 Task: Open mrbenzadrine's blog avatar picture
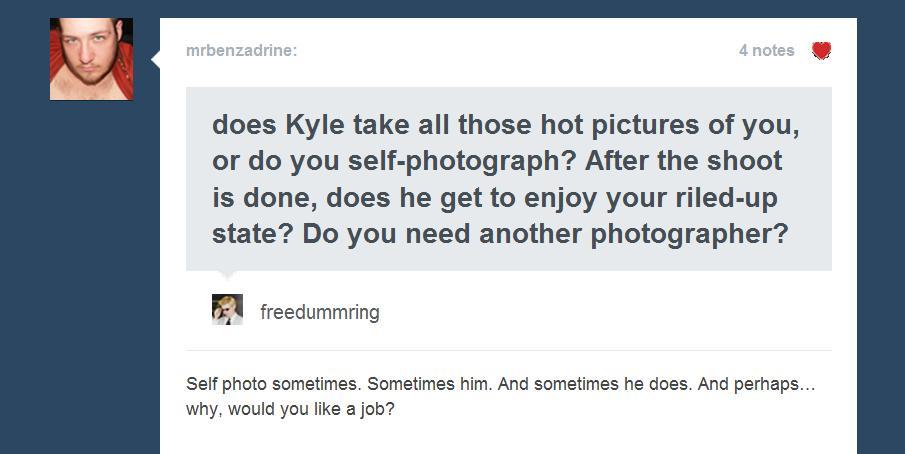click(91, 59)
